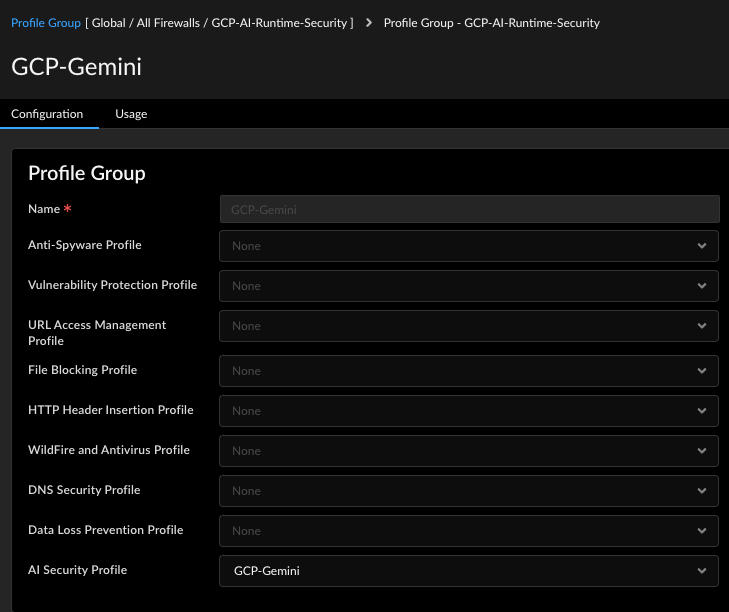Click the File Blocking Profile chevron arrow

click(x=702, y=371)
